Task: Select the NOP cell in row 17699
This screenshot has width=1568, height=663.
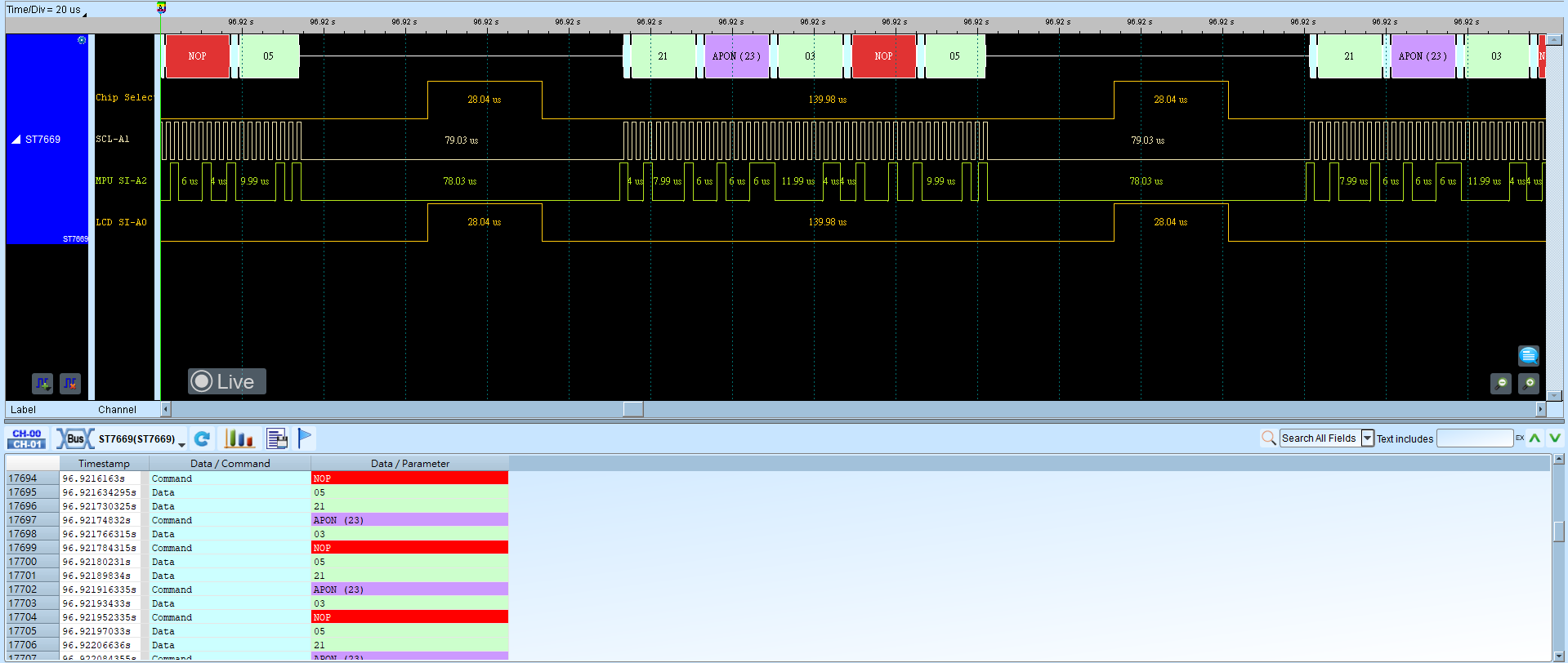Action: tap(409, 548)
